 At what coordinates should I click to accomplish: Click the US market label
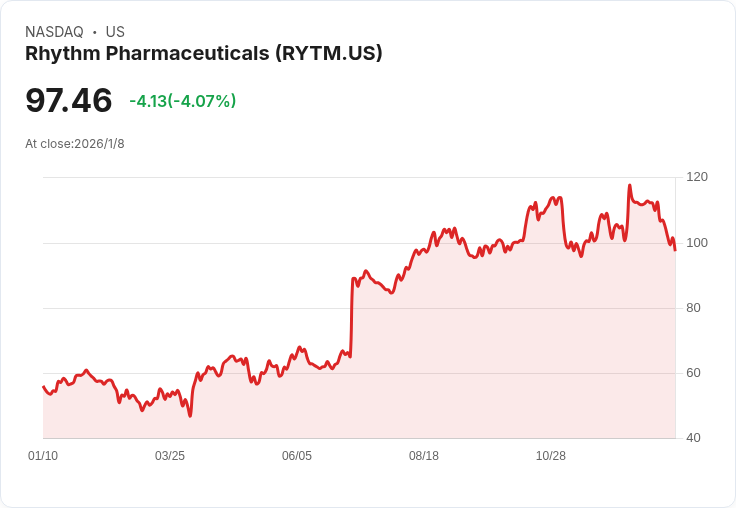tap(114, 32)
